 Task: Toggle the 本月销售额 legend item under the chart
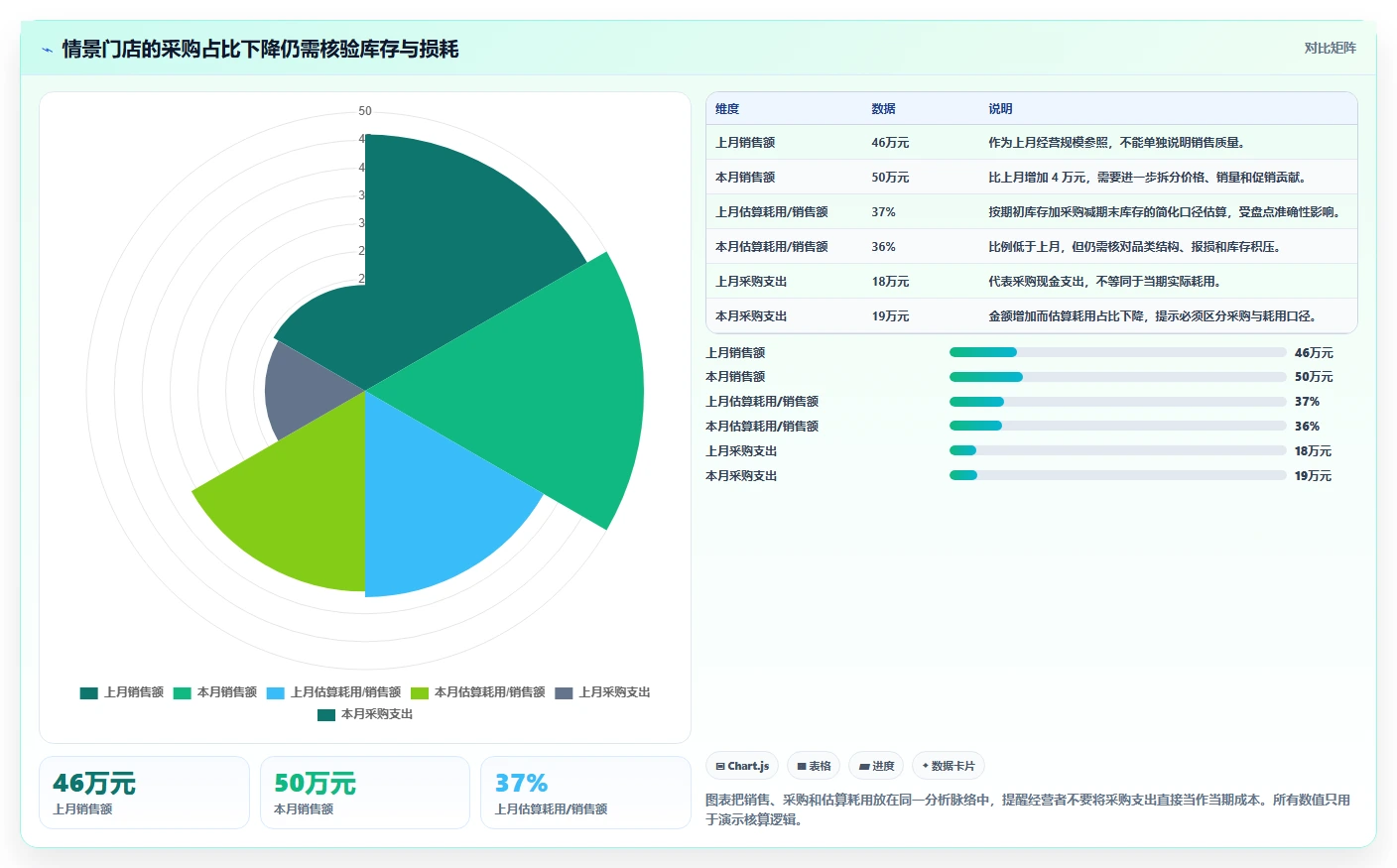214,692
